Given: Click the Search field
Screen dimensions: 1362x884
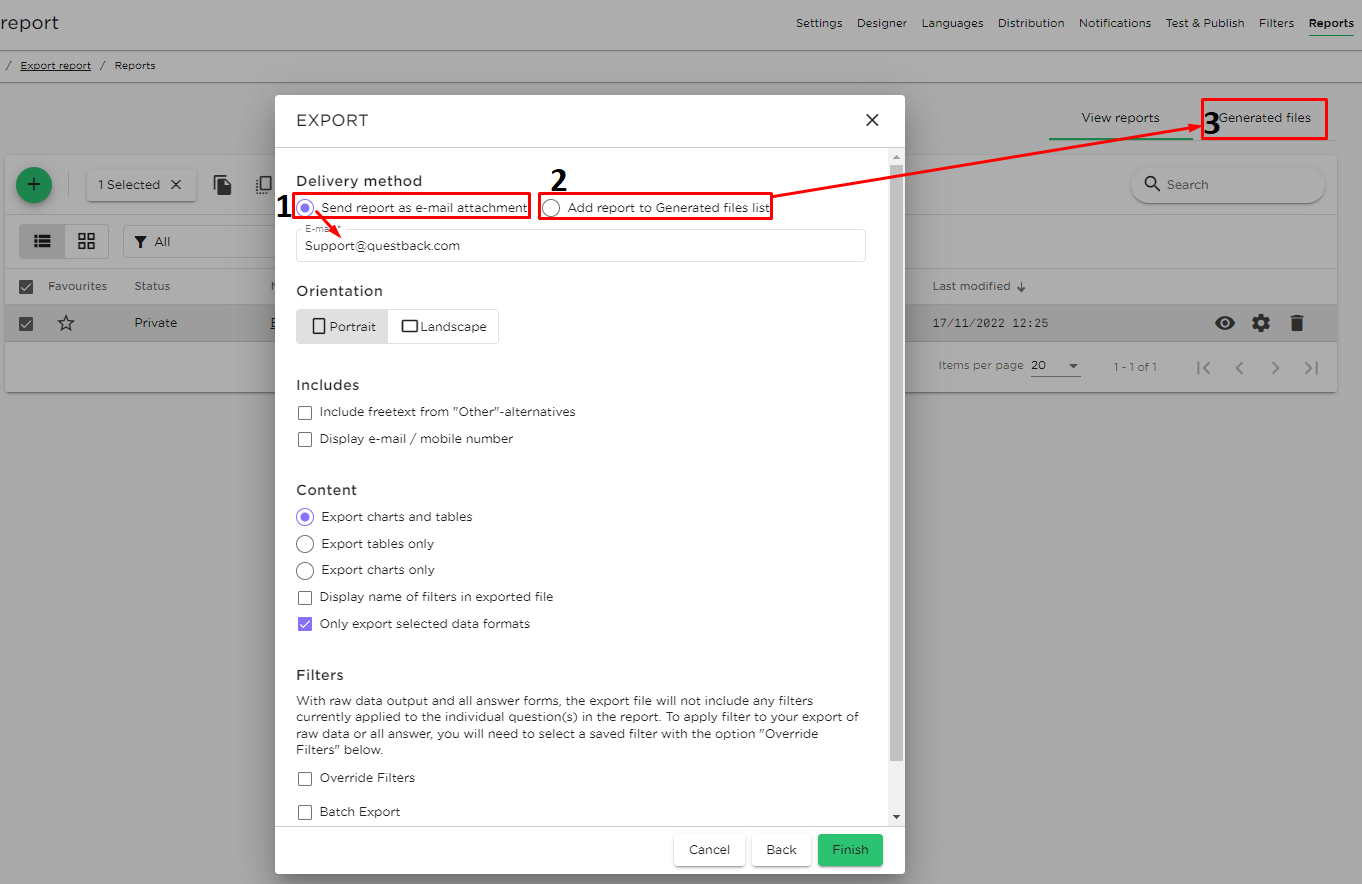Looking at the screenshot, I should 1228,185.
